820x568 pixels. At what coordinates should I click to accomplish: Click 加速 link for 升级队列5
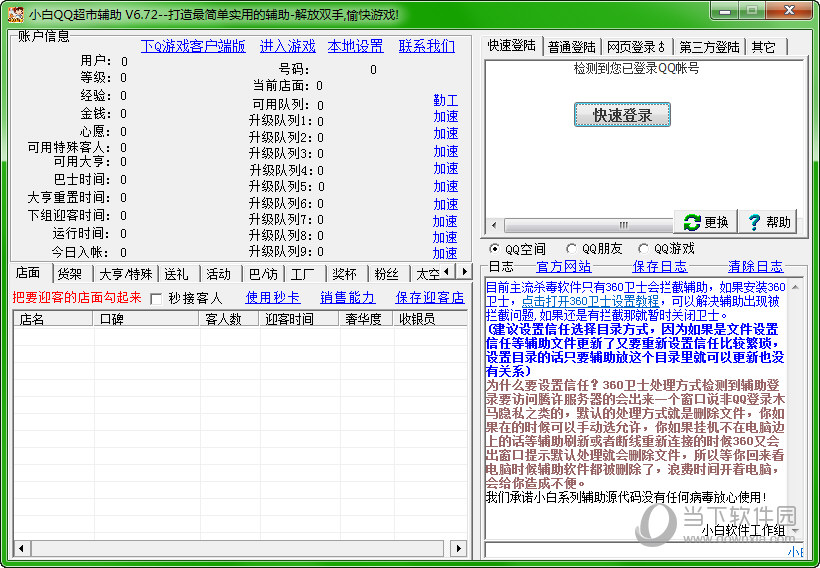click(x=446, y=186)
